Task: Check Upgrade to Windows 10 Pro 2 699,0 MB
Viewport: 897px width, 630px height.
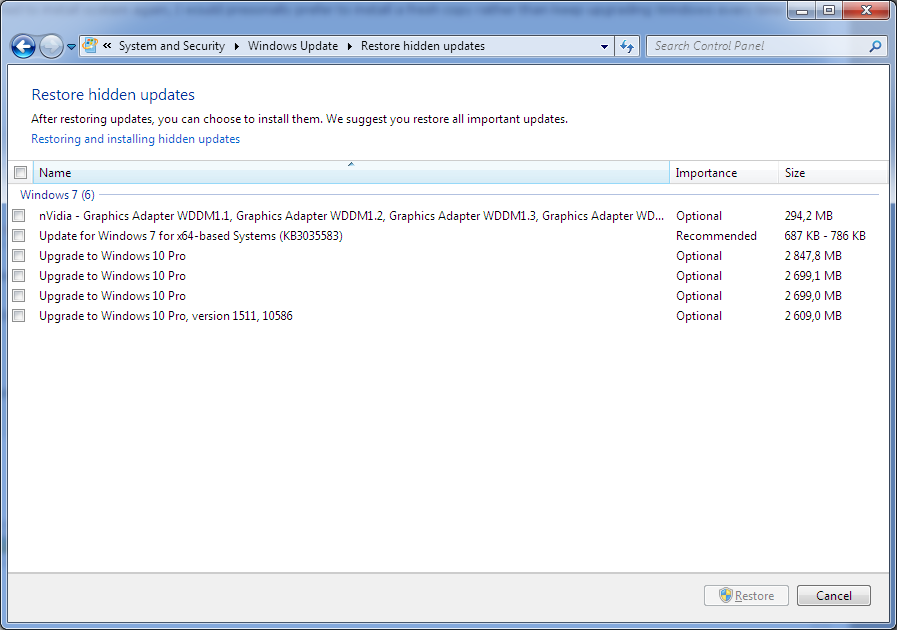Action: pyautogui.click(x=19, y=296)
